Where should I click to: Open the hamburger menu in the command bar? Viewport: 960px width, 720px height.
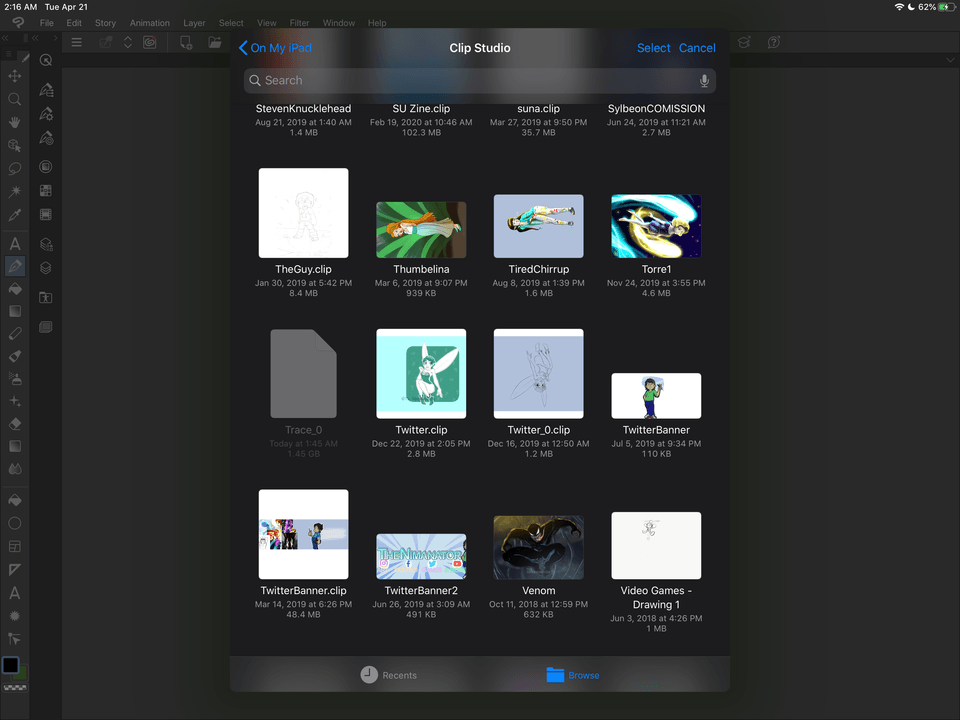coord(76,42)
